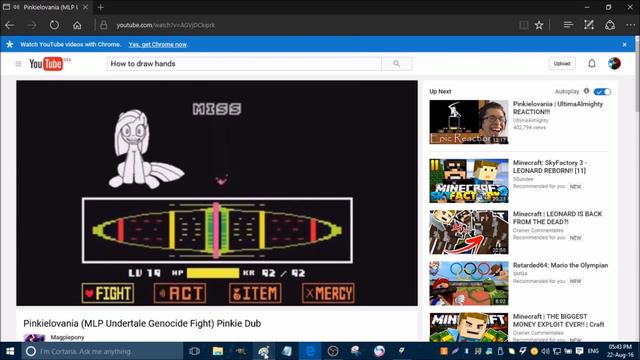Open 'LEONARD IS BACK FROM THE DEAD' thumbnail
This screenshot has width=640, height=360.
(x=469, y=232)
